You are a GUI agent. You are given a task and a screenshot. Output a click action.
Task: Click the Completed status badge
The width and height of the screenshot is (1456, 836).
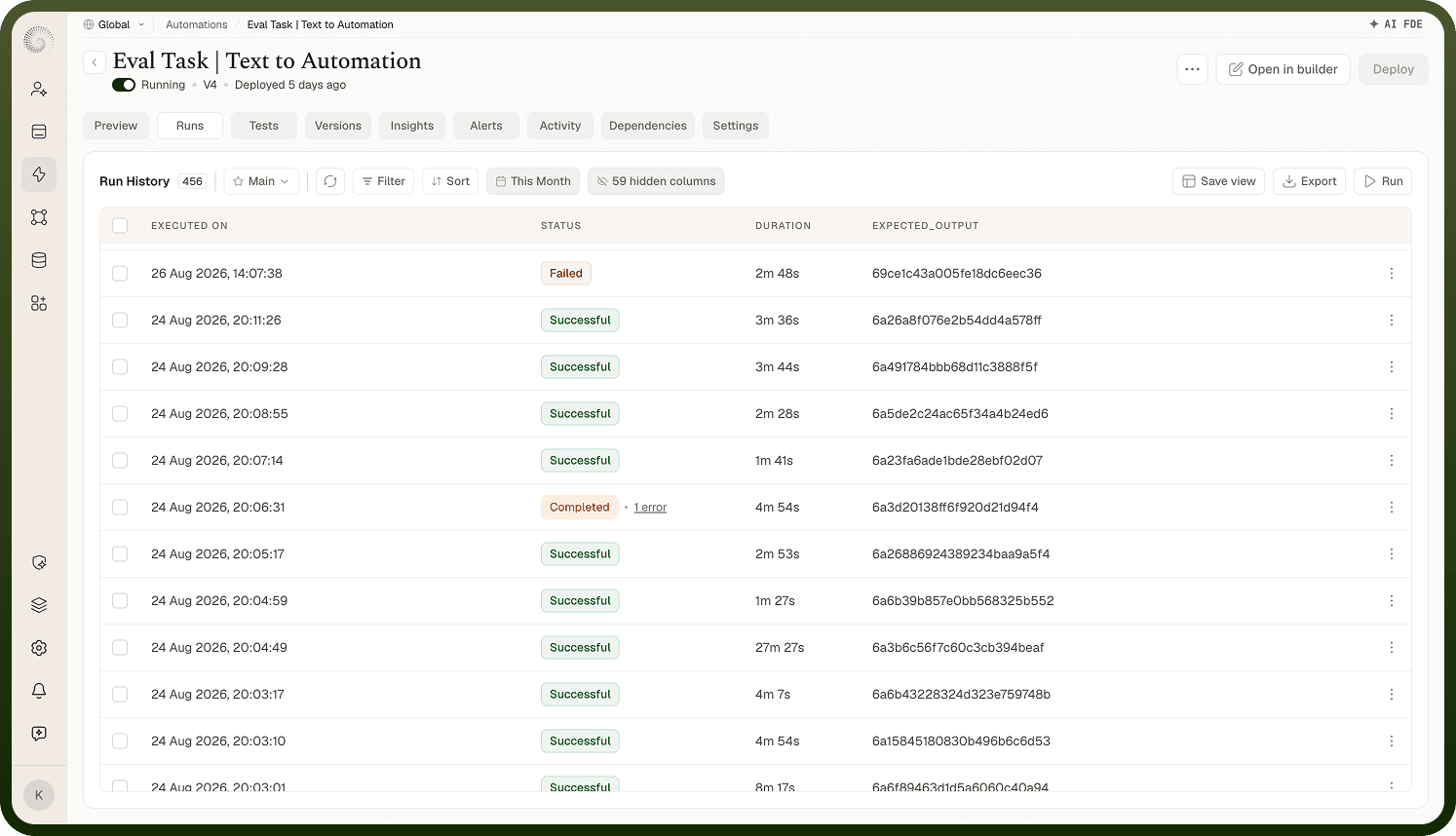(580, 508)
